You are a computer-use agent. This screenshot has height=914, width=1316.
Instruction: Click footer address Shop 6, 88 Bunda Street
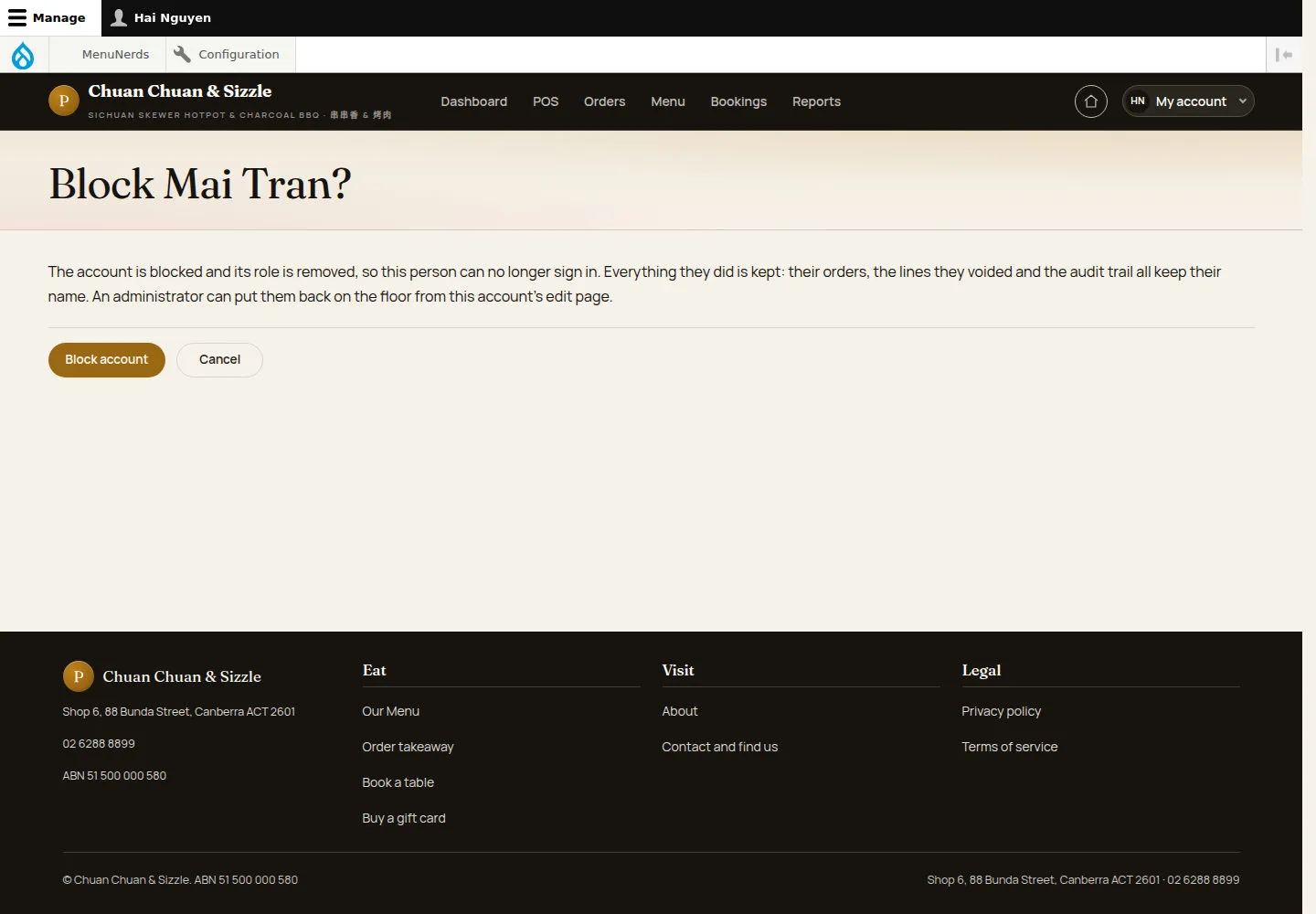pos(179,712)
